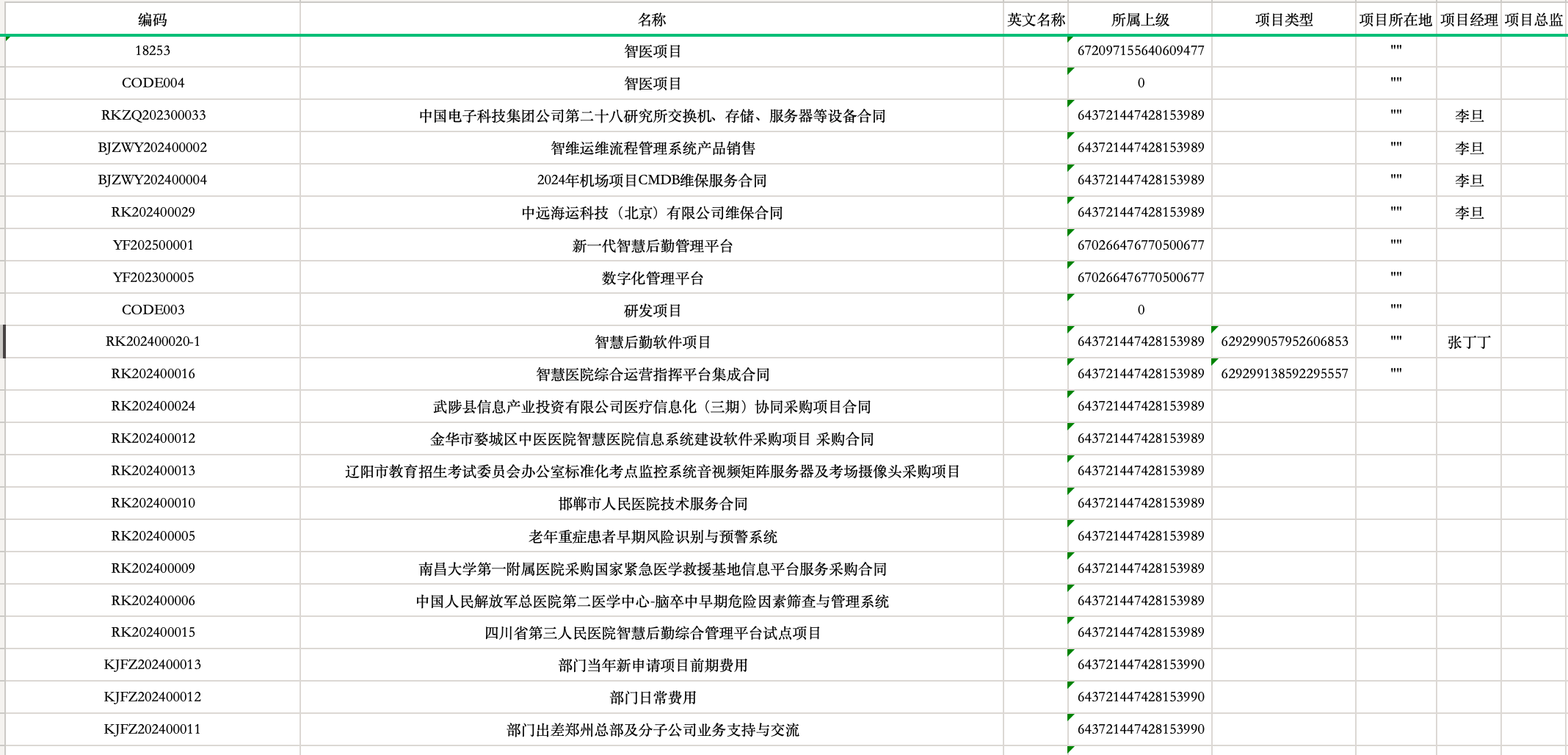
Task: Select the RKZQ202300033 code cell
Action: coord(153,115)
